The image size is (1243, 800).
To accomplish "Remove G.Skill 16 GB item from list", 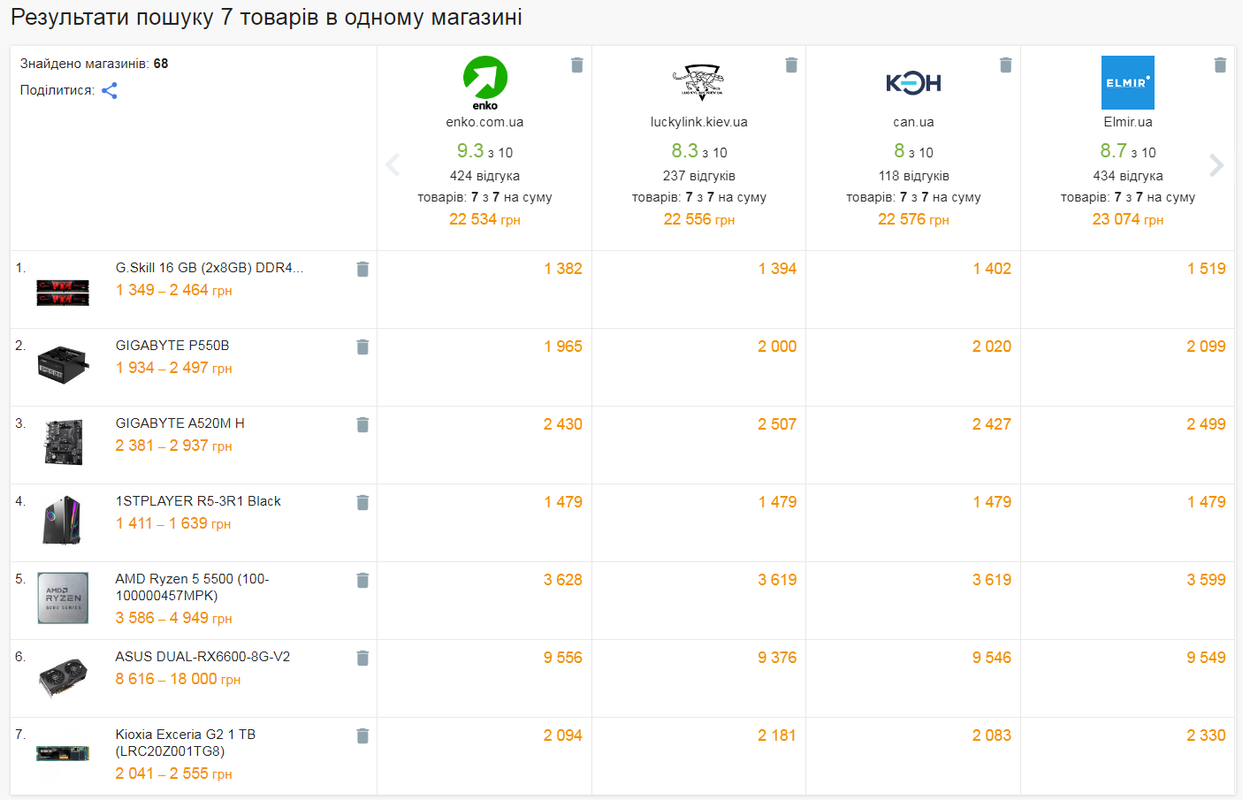I will coord(363,269).
